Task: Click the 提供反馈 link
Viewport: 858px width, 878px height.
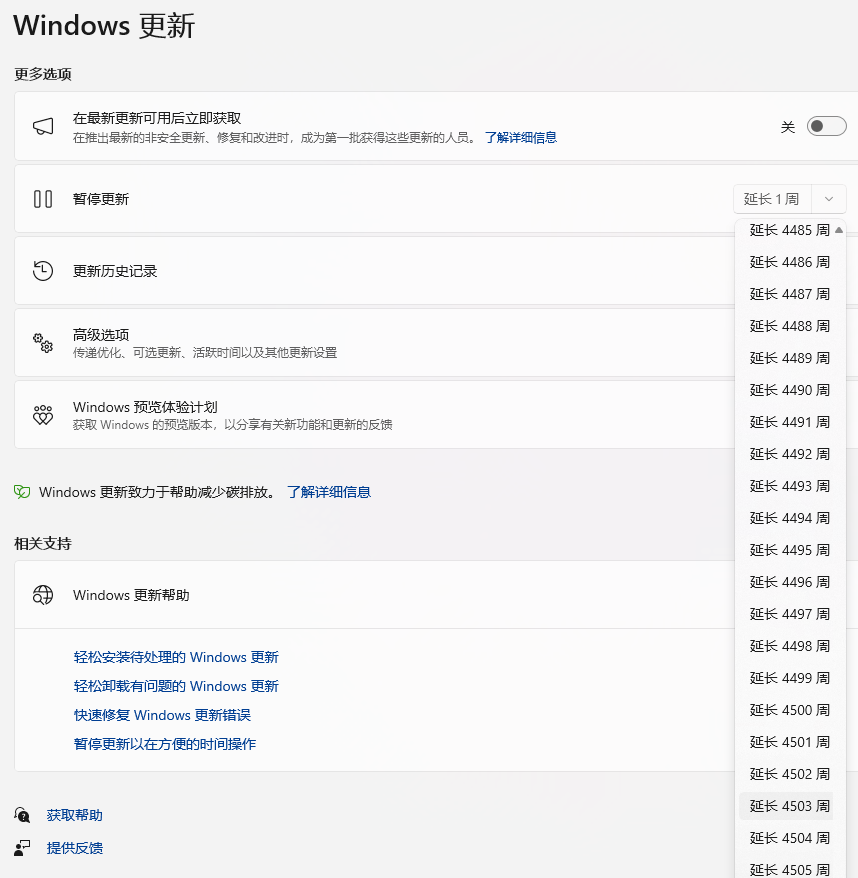Action: (x=74, y=848)
